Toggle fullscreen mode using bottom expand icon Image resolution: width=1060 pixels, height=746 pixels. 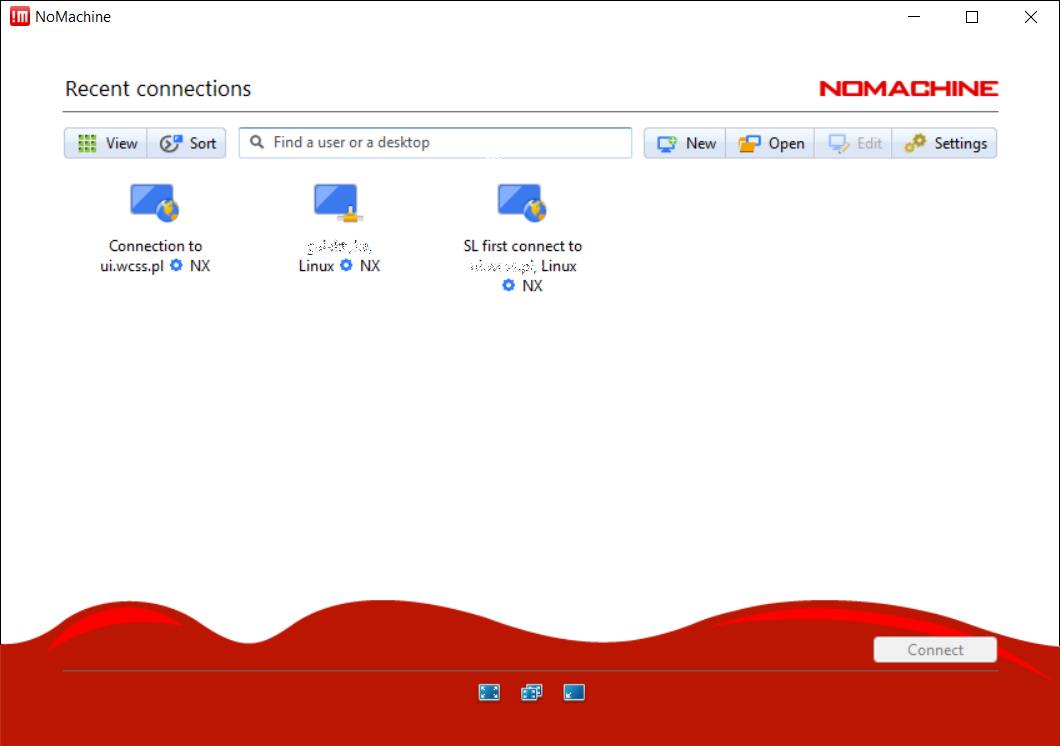489,692
